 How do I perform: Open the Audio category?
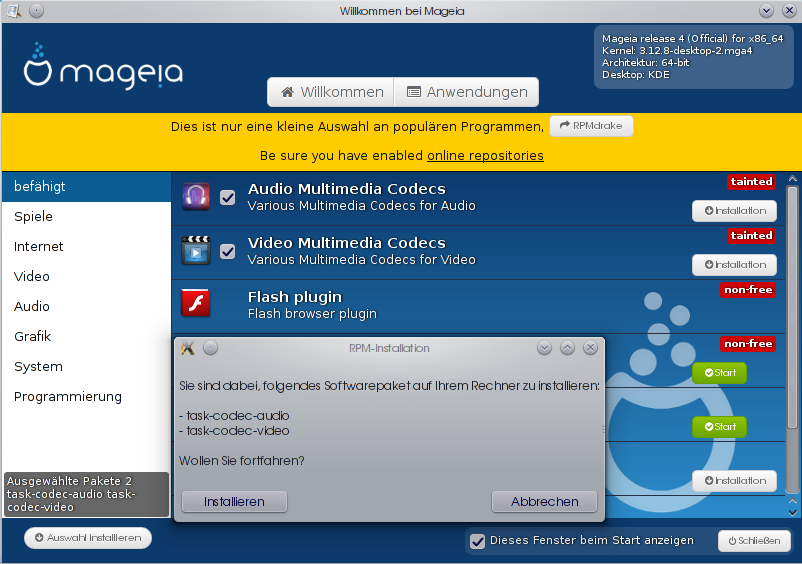click(86, 307)
